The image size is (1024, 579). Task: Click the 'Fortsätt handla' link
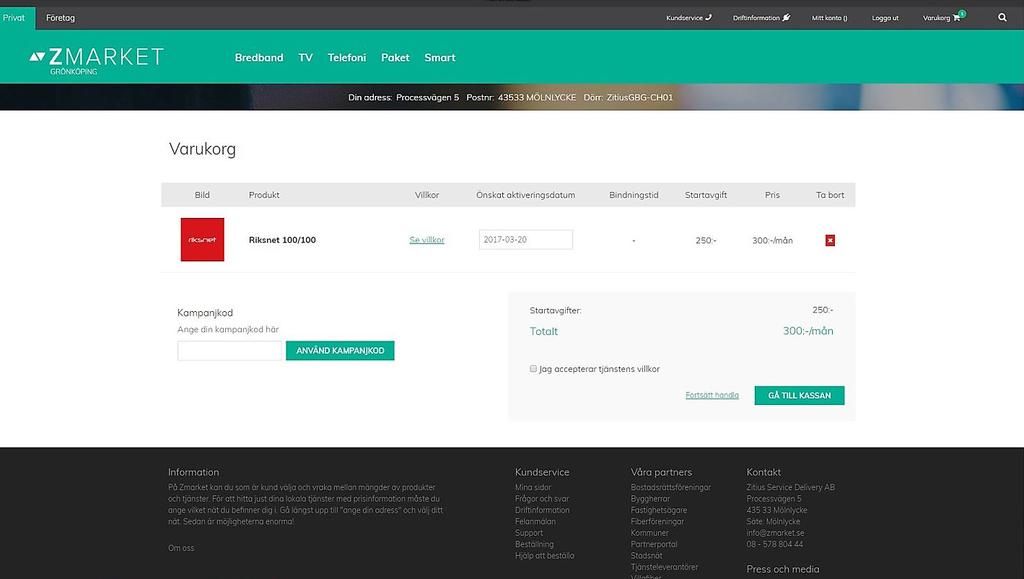(x=712, y=395)
